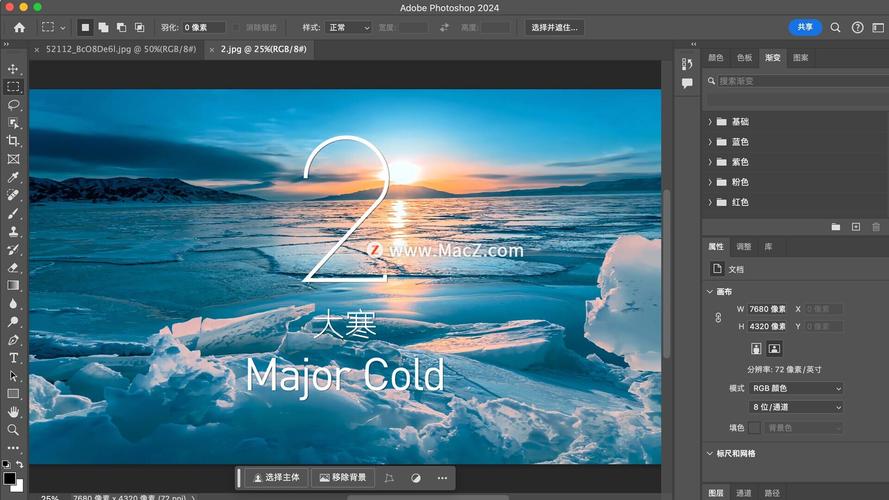Open the 模式 RGB 颜色 dropdown
This screenshot has height=500, width=889.
pyautogui.click(x=796, y=388)
